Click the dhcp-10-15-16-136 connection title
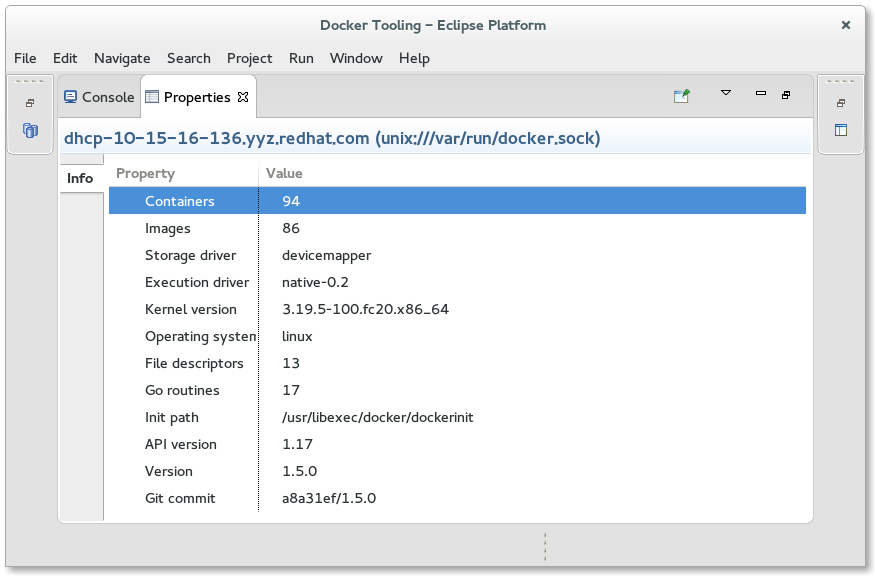The width and height of the screenshot is (875, 576). 332,138
